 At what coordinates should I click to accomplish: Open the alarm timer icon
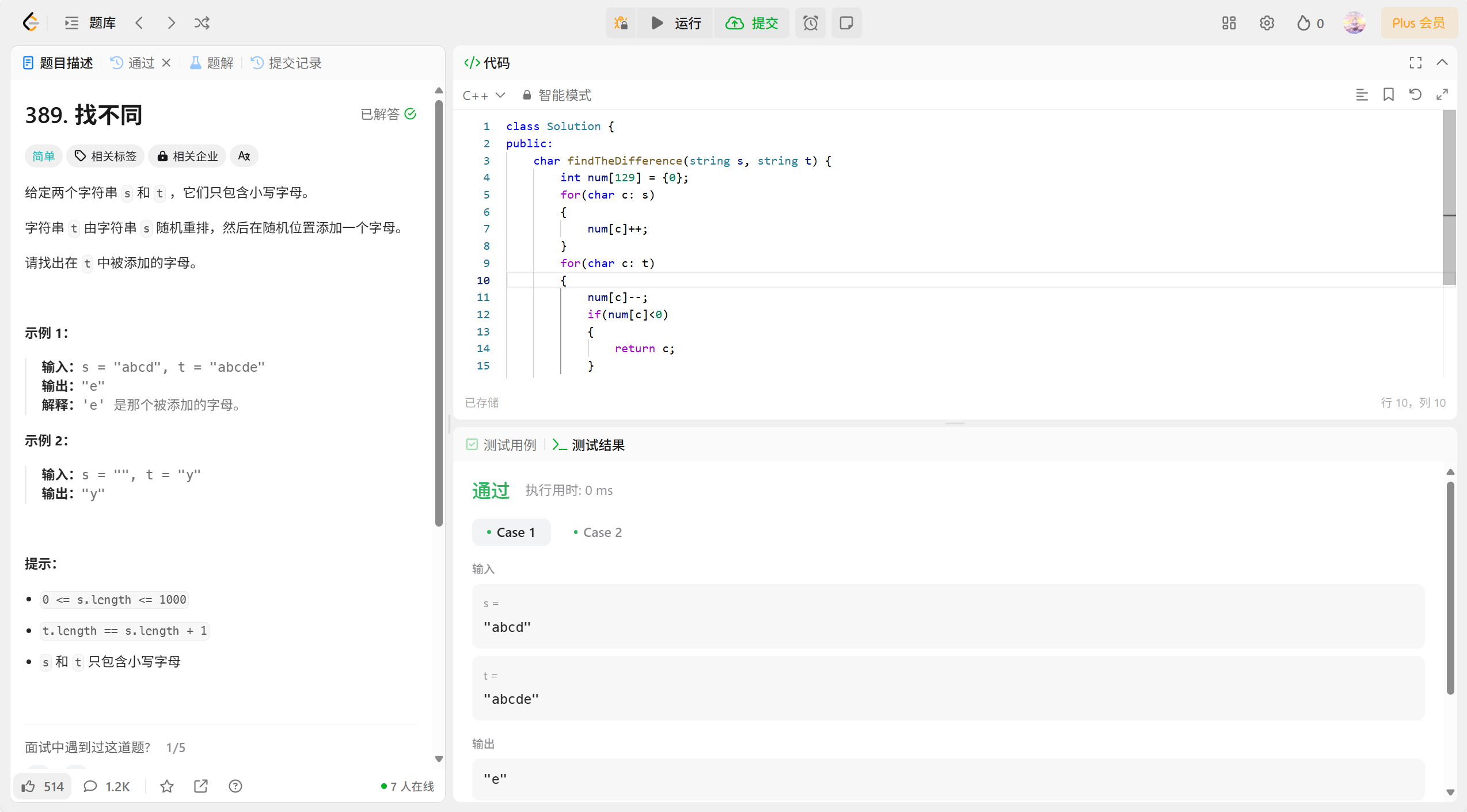[x=810, y=23]
